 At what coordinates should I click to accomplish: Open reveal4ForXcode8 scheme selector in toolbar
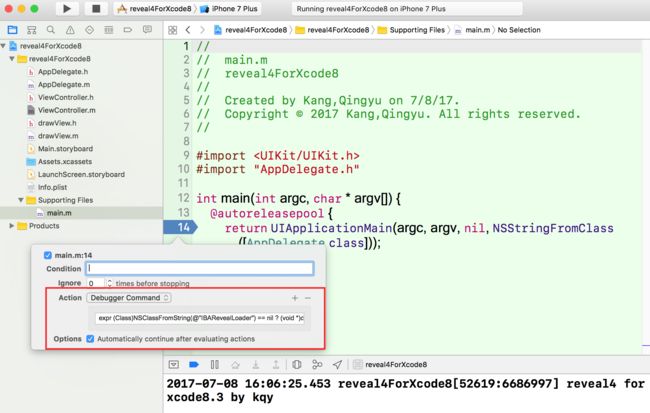point(155,9)
